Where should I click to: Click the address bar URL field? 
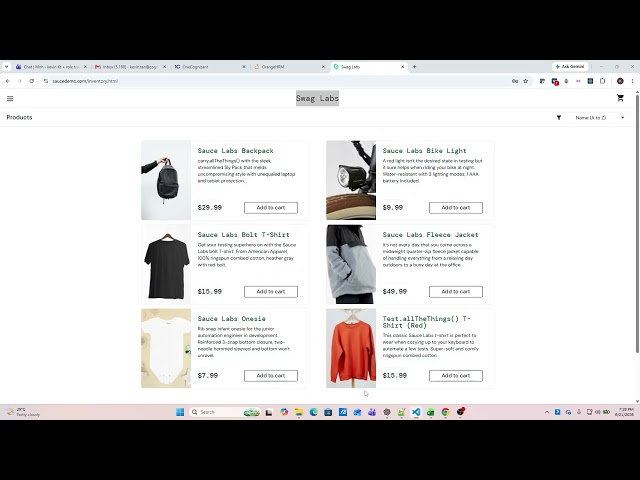click(278, 81)
